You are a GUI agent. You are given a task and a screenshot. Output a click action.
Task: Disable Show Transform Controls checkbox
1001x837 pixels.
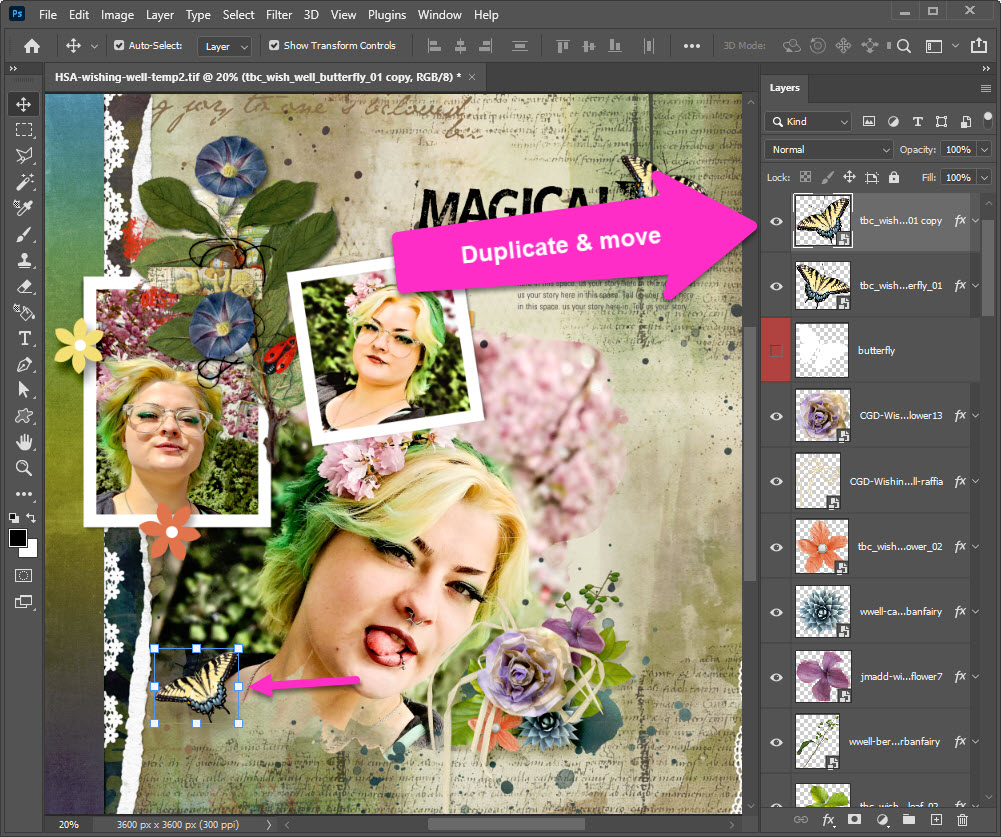(x=275, y=46)
